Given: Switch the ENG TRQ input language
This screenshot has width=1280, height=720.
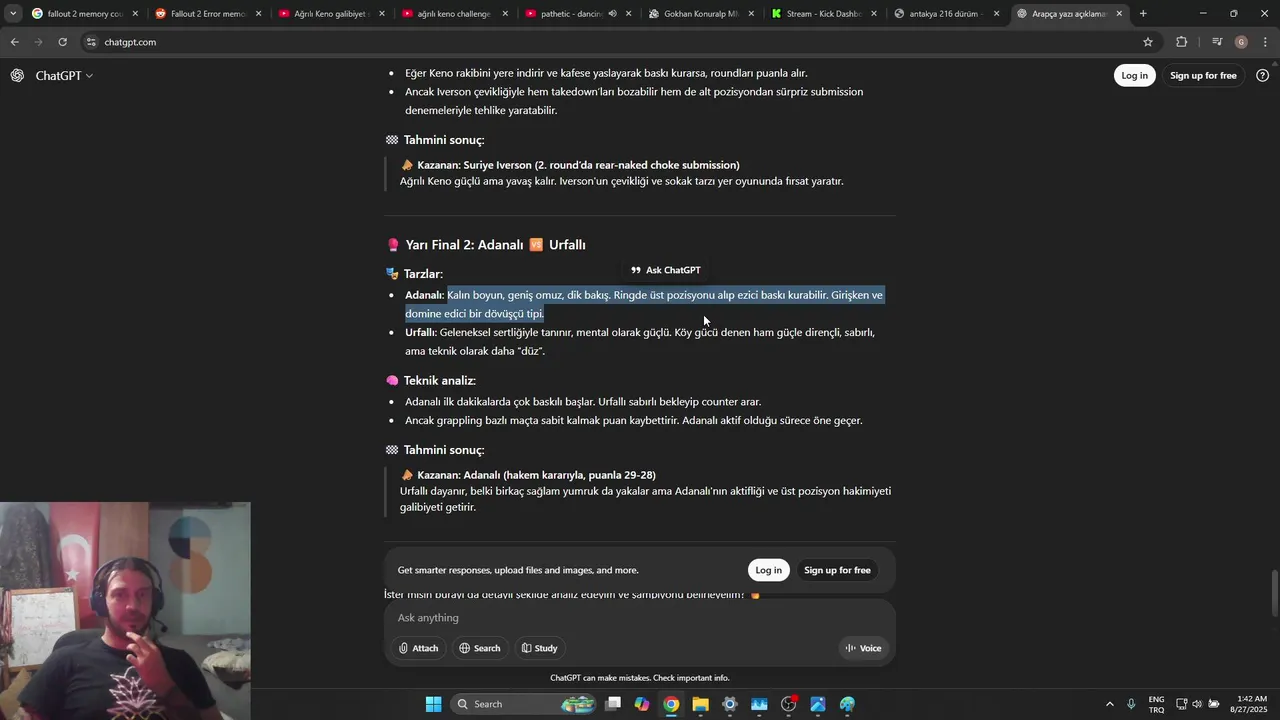Looking at the screenshot, I should point(1156,704).
